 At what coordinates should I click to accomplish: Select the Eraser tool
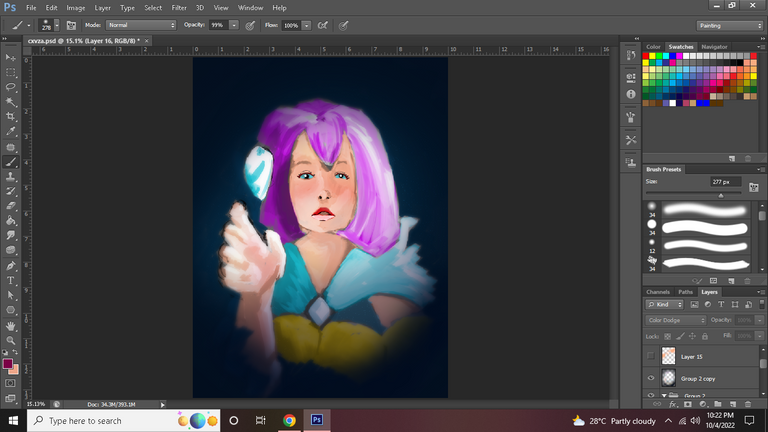(10, 206)
